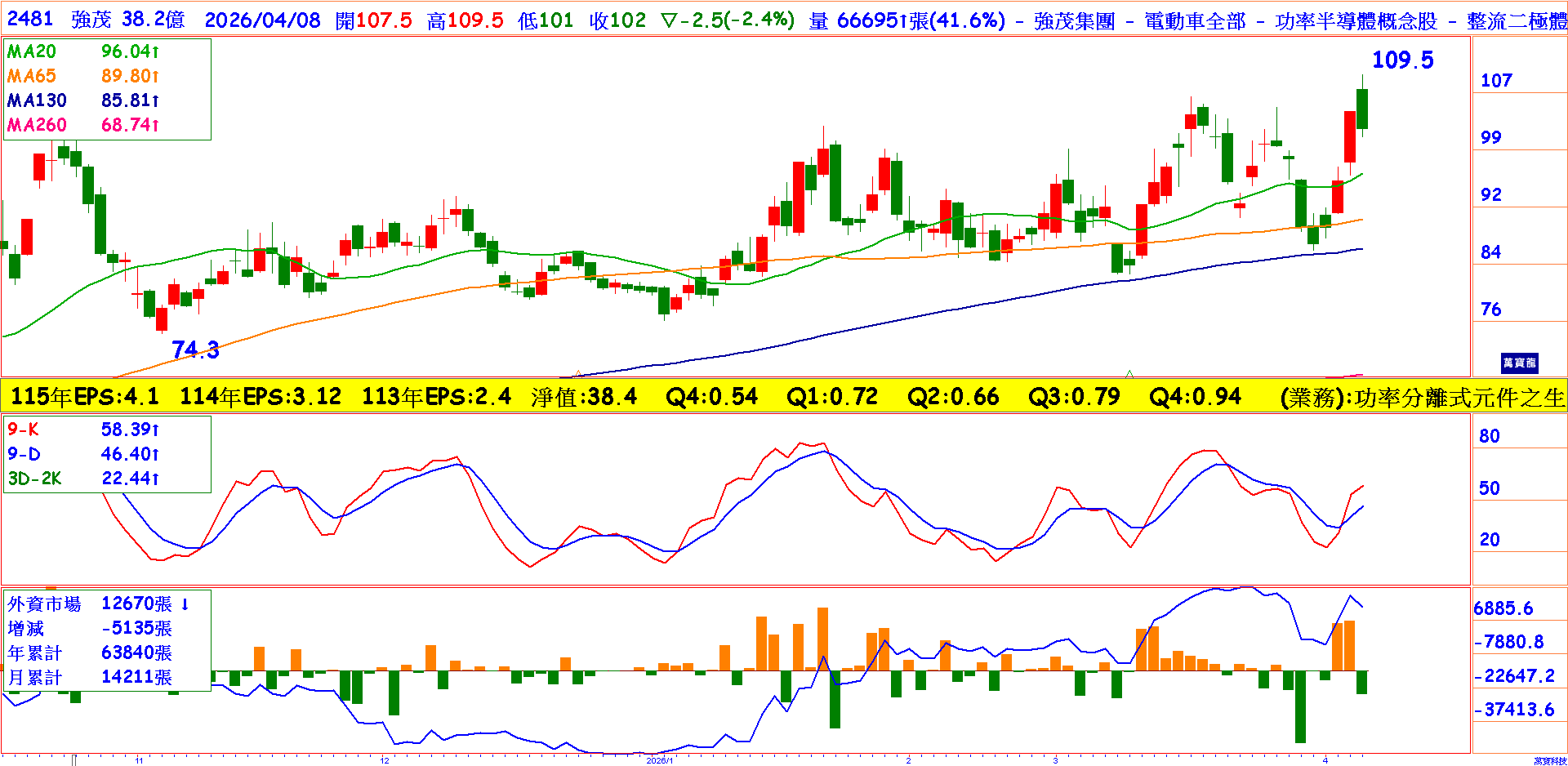Select the MA20 moving average legend
Screen dimensions: 1568x766
coord(32,51)
